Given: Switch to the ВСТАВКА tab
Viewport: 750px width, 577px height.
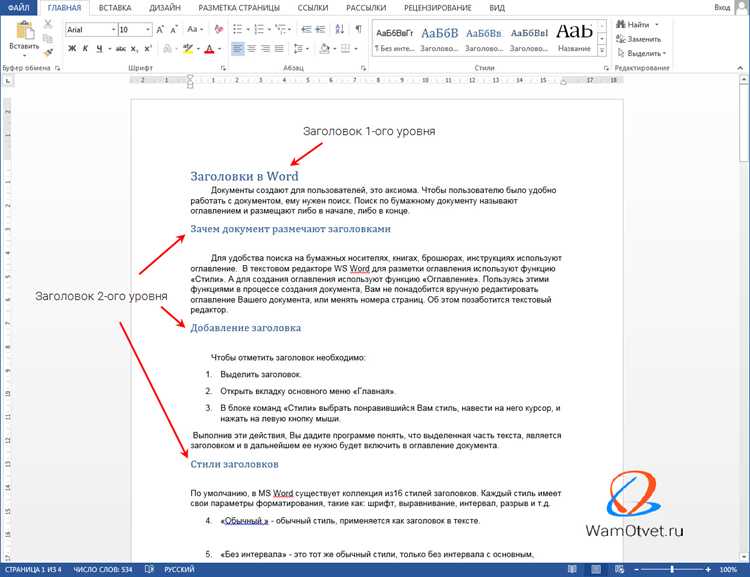Looking at the screenshot, I should pos(115,8).
